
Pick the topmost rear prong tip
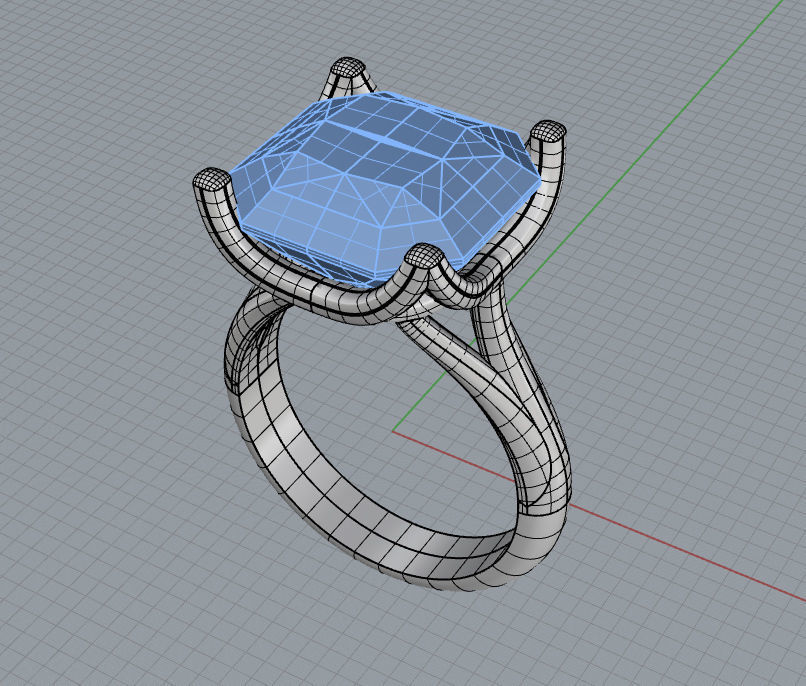coord(348,67)
